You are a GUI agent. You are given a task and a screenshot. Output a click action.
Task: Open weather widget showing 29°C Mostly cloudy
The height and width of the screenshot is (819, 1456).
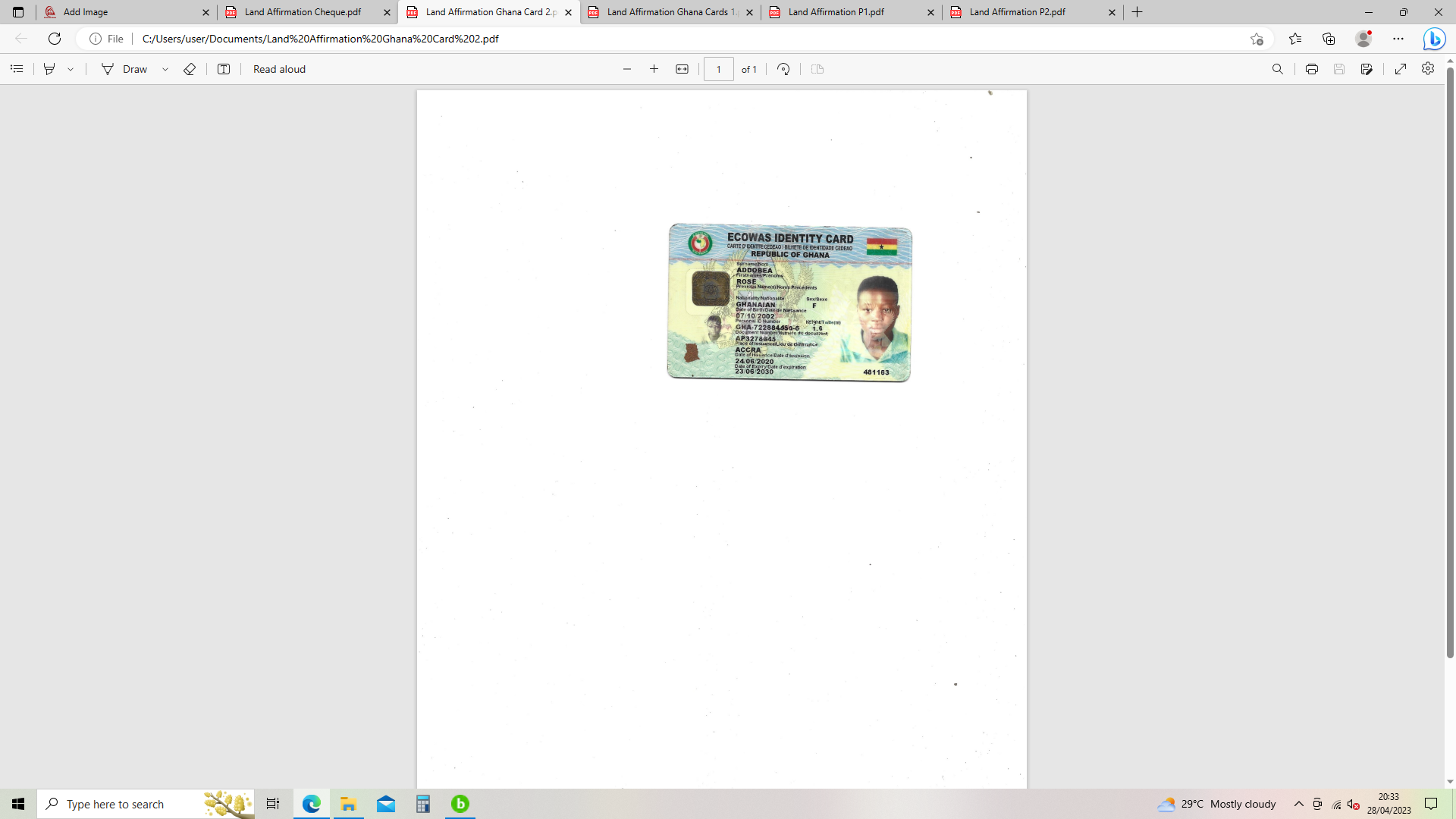pos(1216,804)
